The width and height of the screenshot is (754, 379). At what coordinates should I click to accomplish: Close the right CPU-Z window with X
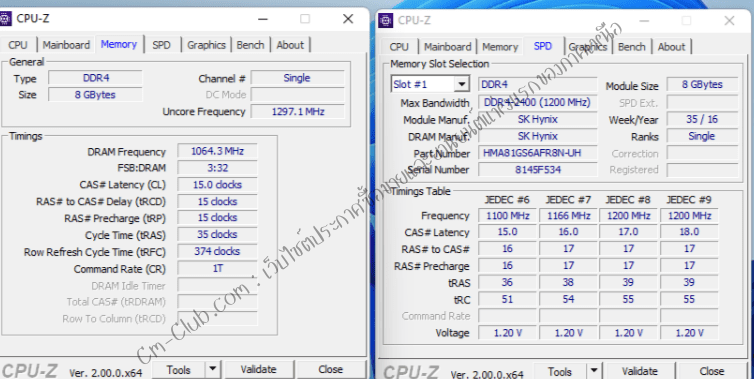click(729, 21)
